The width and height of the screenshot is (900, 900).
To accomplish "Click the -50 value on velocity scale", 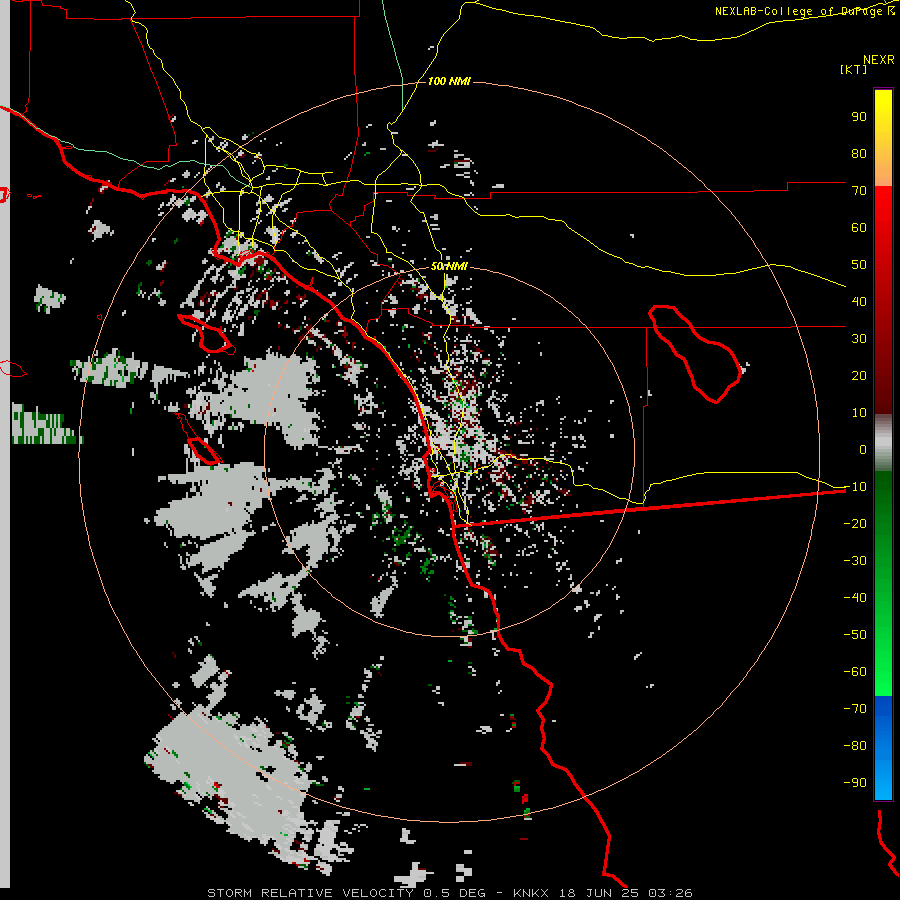I will tap(855, 635).
